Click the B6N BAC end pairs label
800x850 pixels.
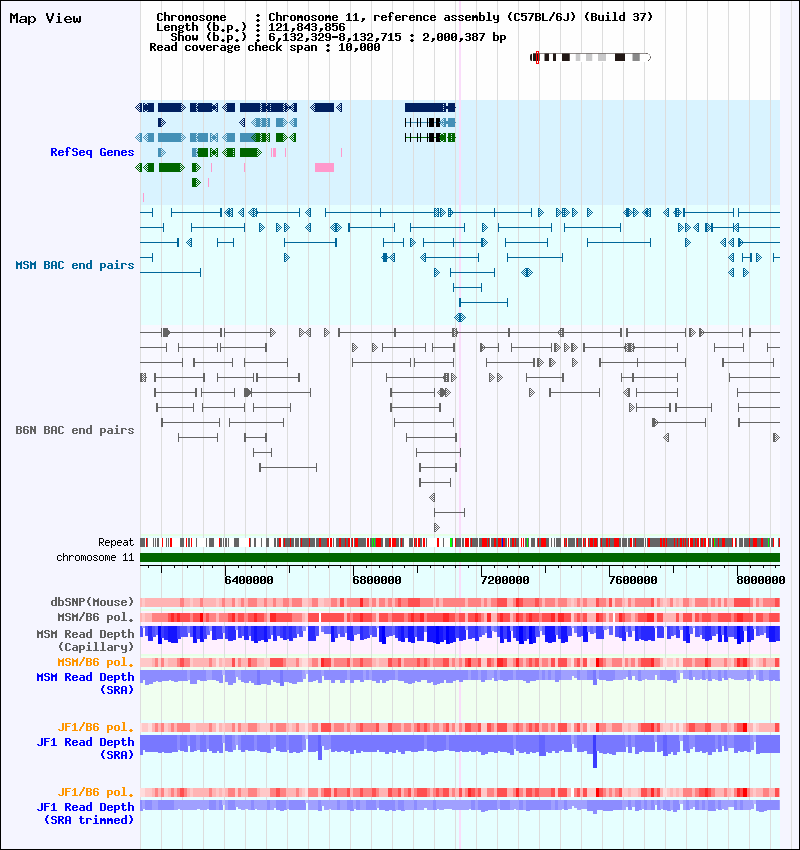point(75,430)
